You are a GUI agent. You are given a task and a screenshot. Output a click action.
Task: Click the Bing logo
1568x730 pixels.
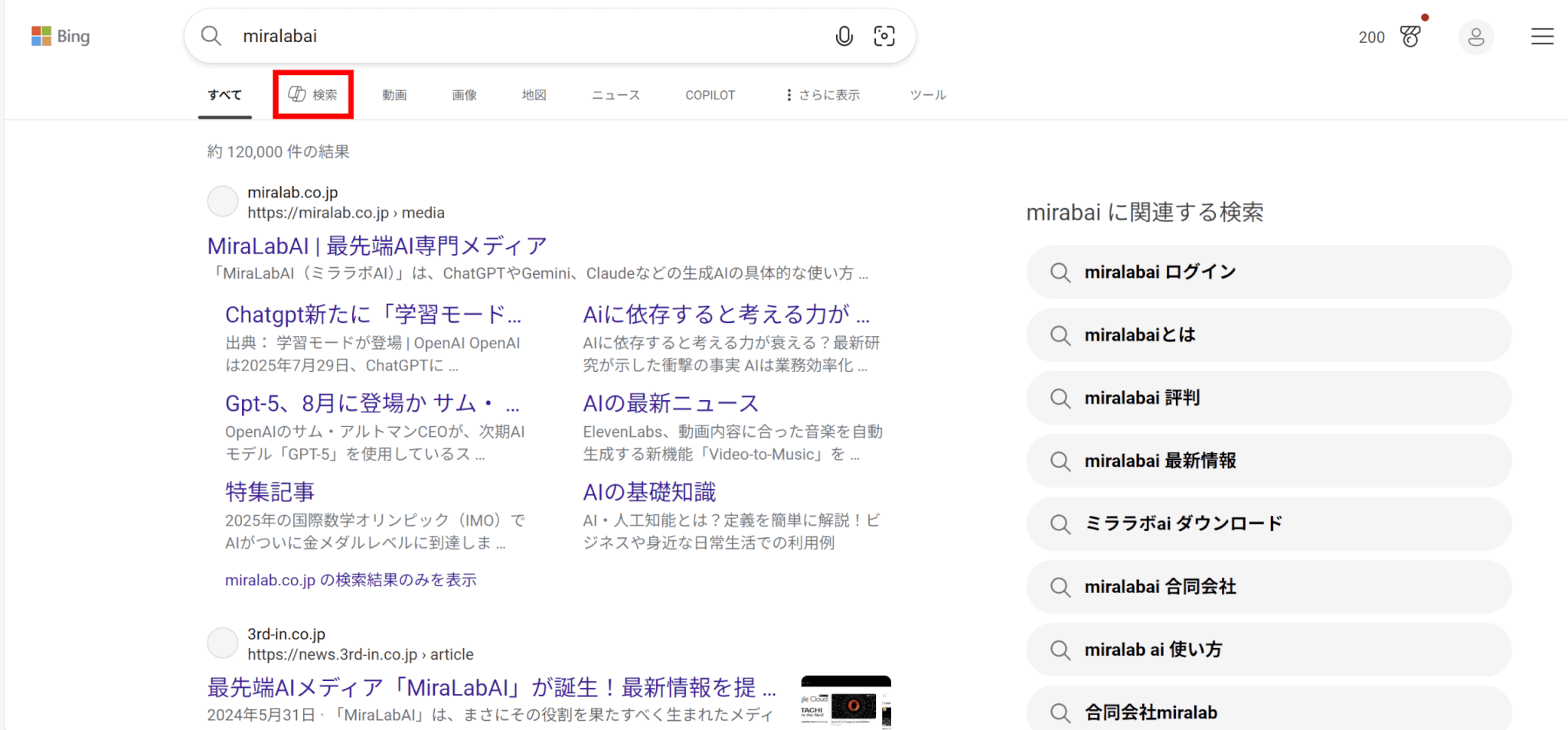[x=60, y=36]
